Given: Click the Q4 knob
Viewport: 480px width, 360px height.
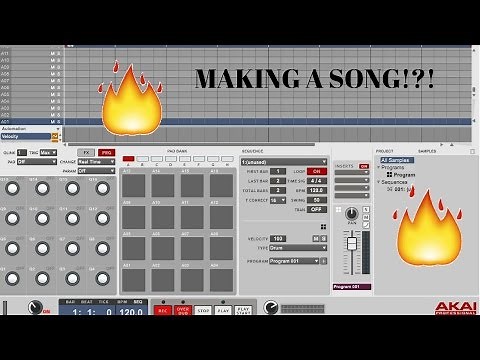Looking at the screenshot, I should [x=102, y=278].
